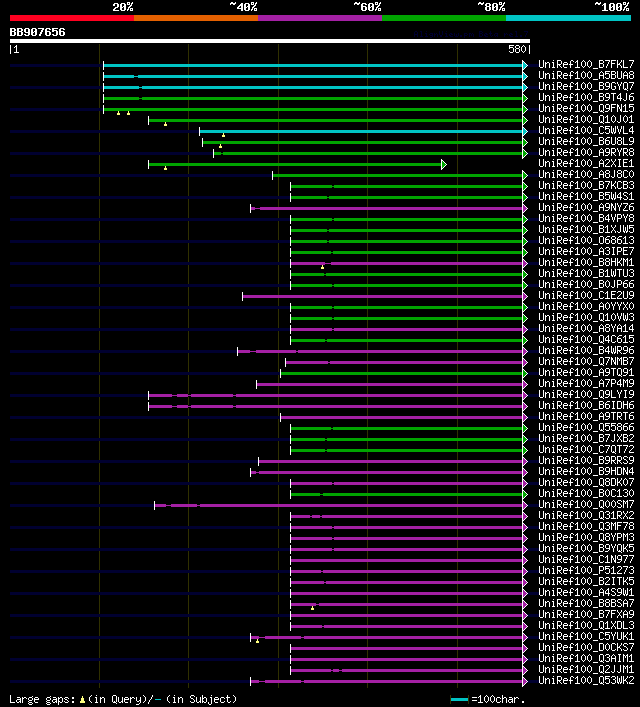Click the UniRef100_A9NYZ6 label
Screen dimensions: 640x707
(x=586, y=207)
